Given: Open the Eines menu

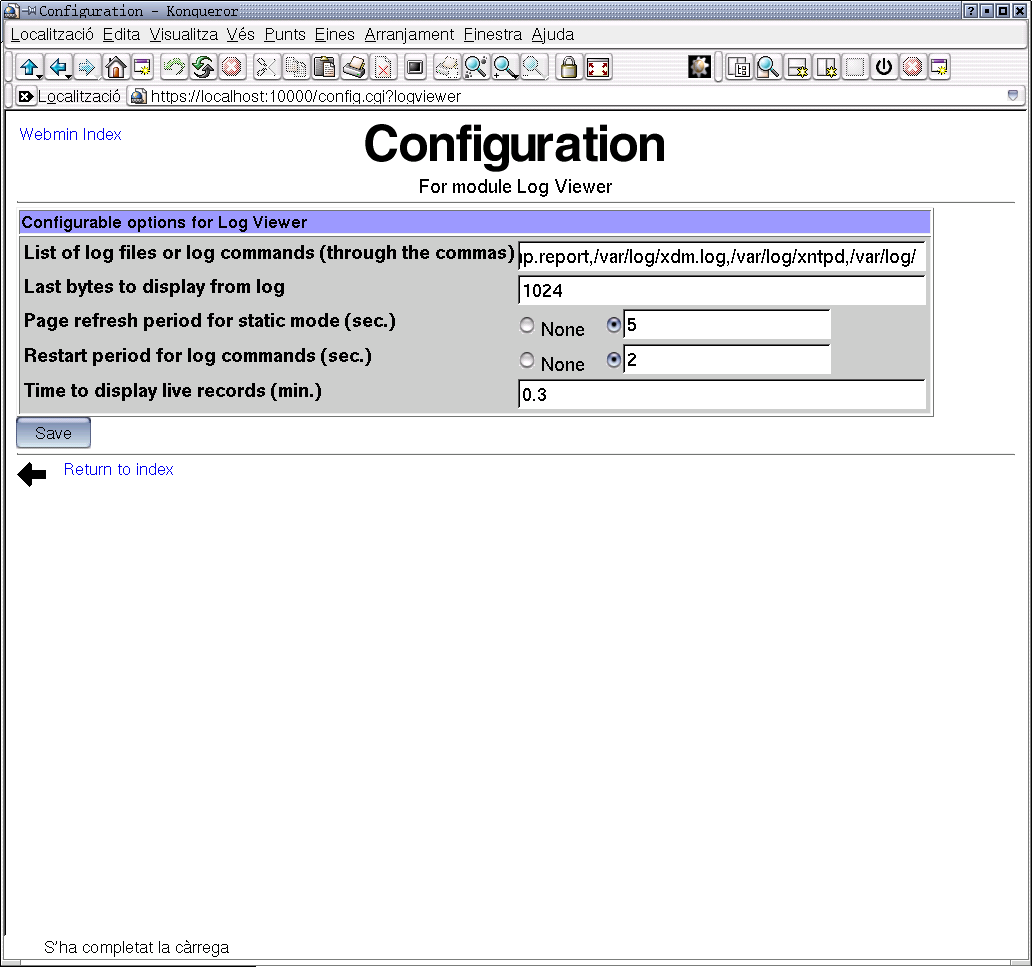Looking at the screenshot, I should click(334, 34).
